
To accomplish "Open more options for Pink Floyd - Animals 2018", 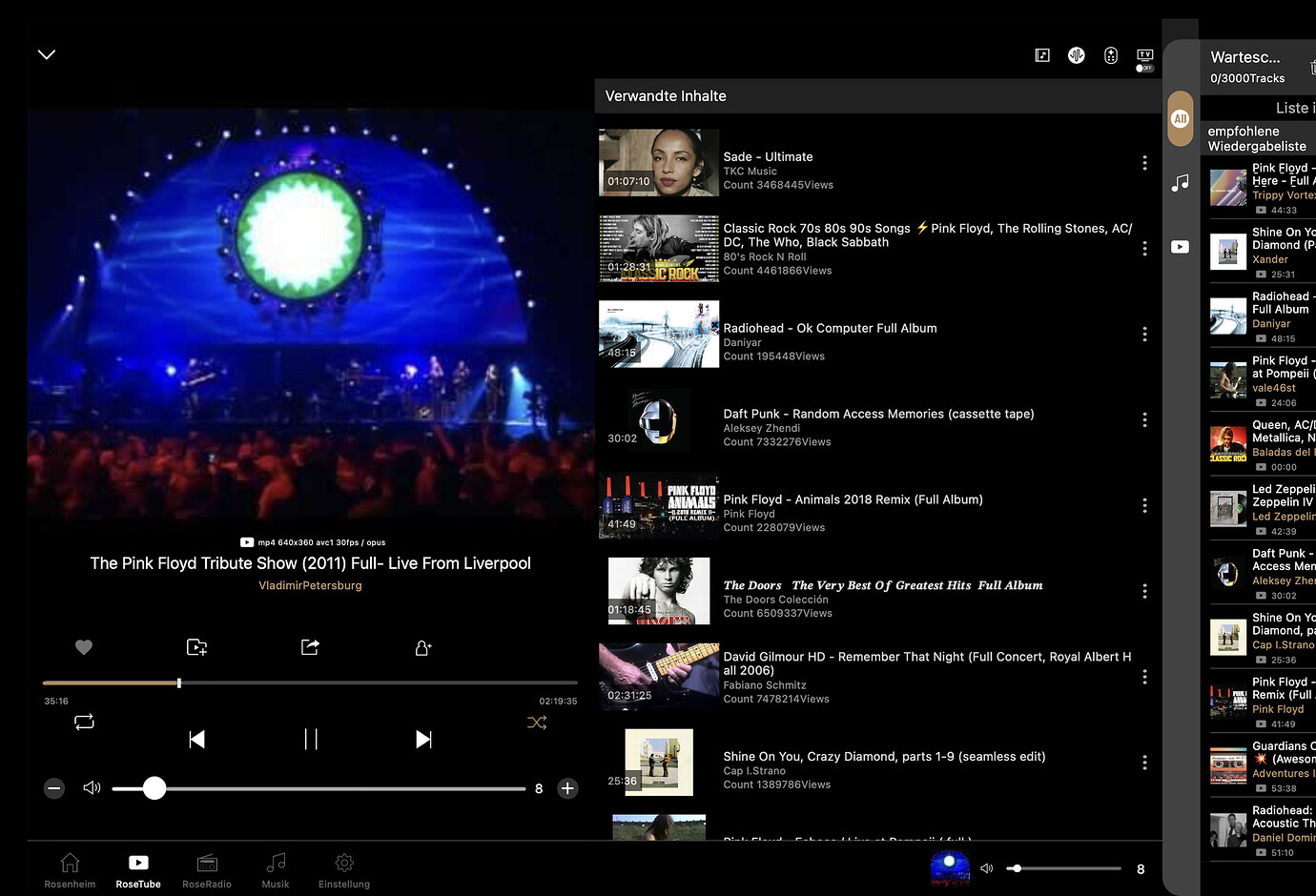I will point(1144,506).
